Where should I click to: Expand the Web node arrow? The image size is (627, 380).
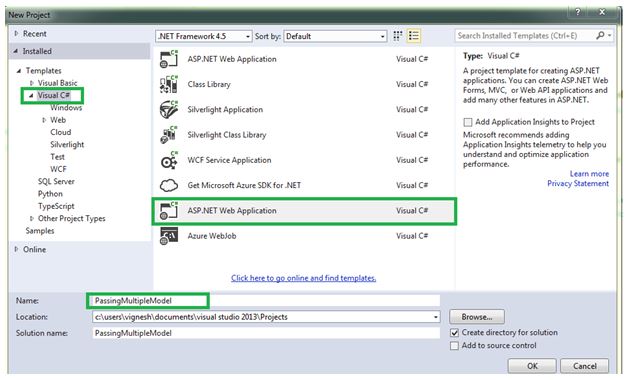44,120
